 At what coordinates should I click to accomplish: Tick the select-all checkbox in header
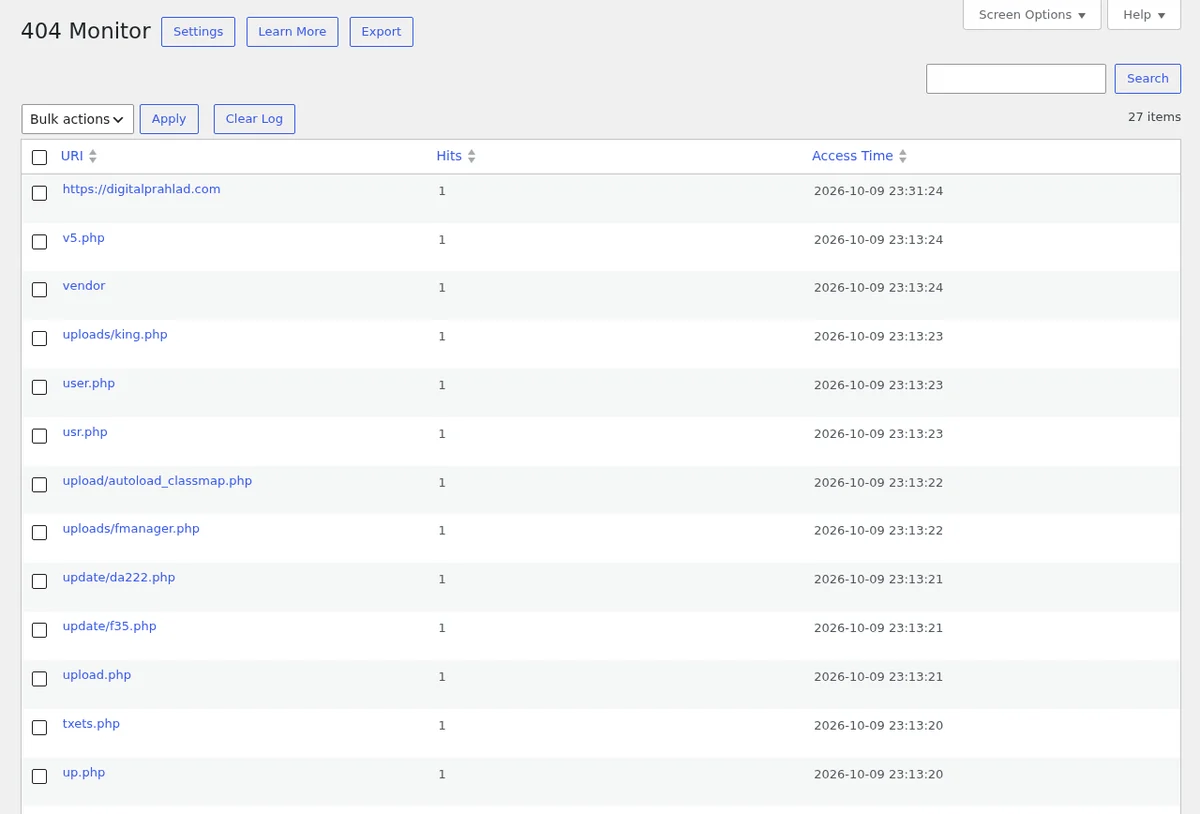[39, 157]
